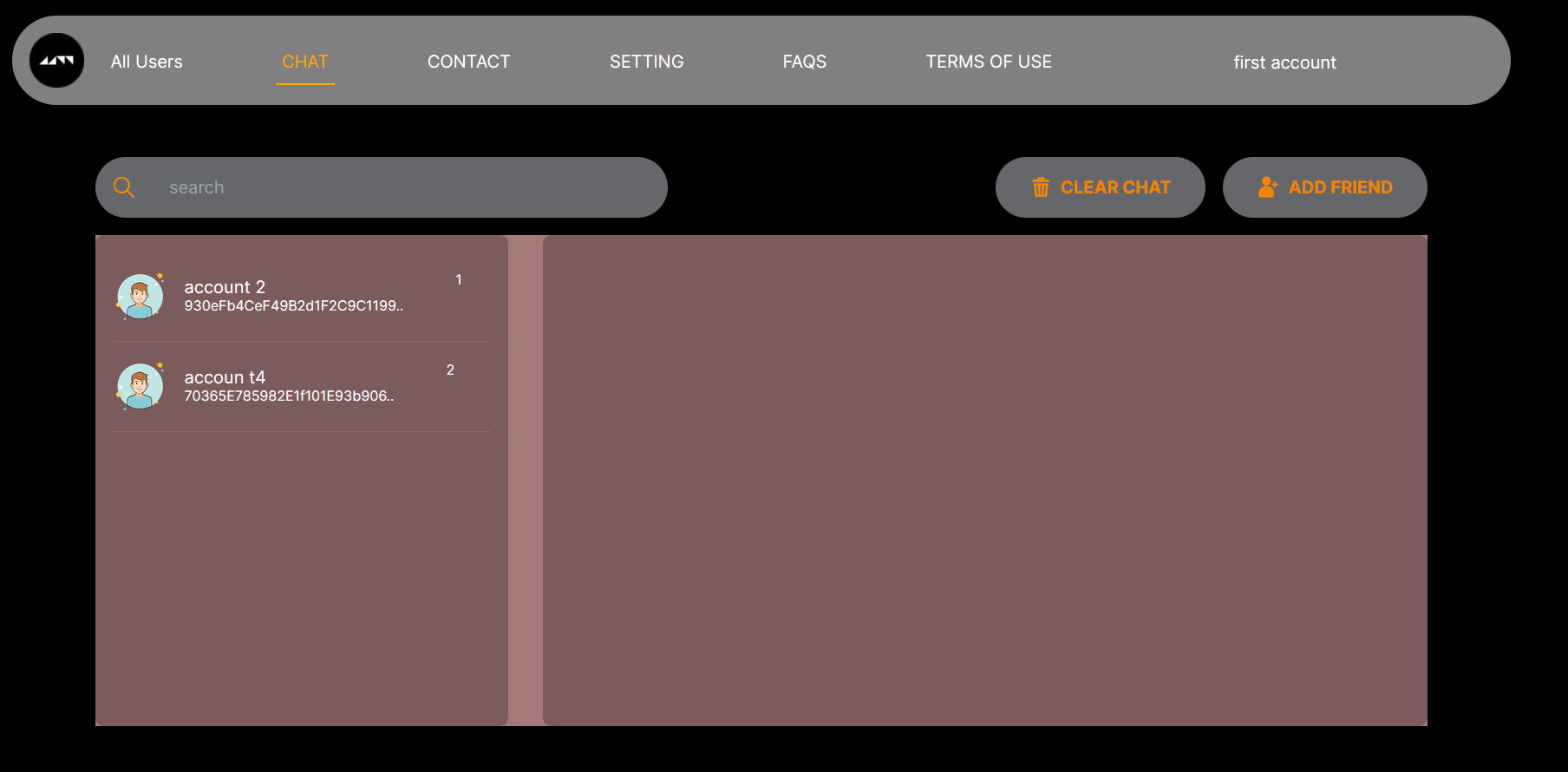Screen dimensions: 1568x772
Task: Open the All Users page
Action: point(147,62)
